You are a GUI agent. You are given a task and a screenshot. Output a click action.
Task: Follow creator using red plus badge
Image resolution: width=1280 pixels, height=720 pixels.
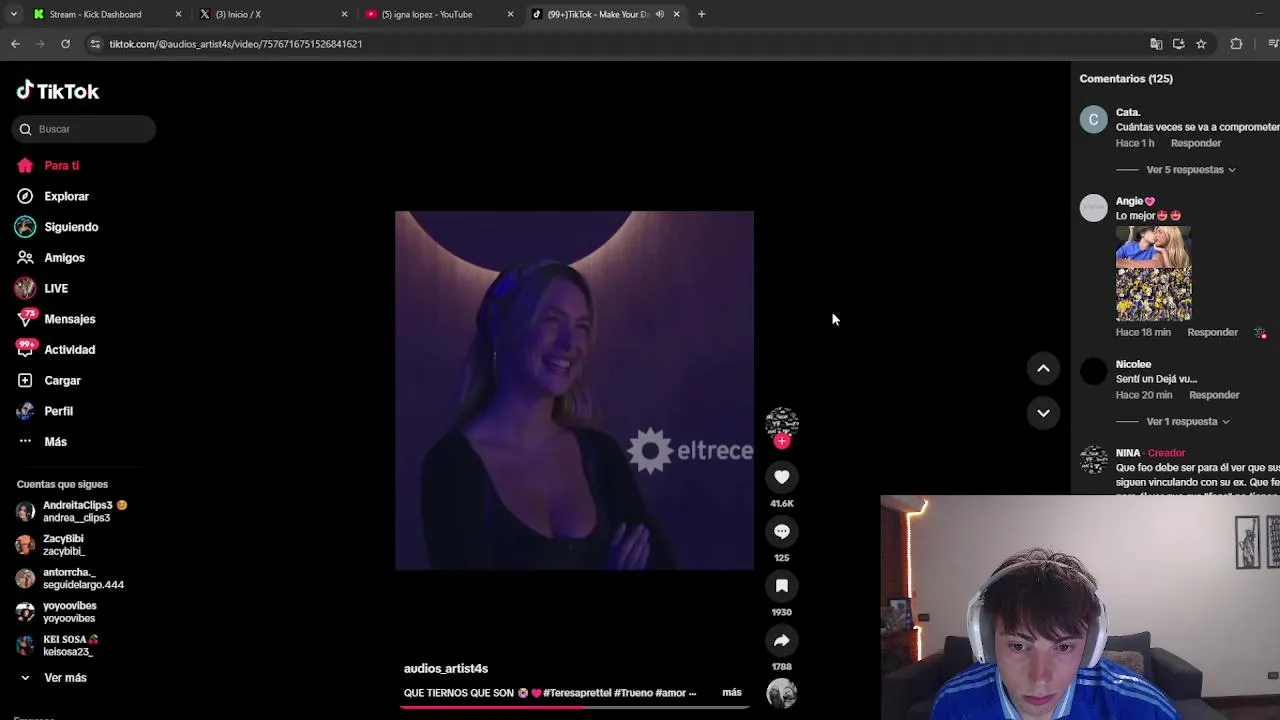click(x=782, y=441)
